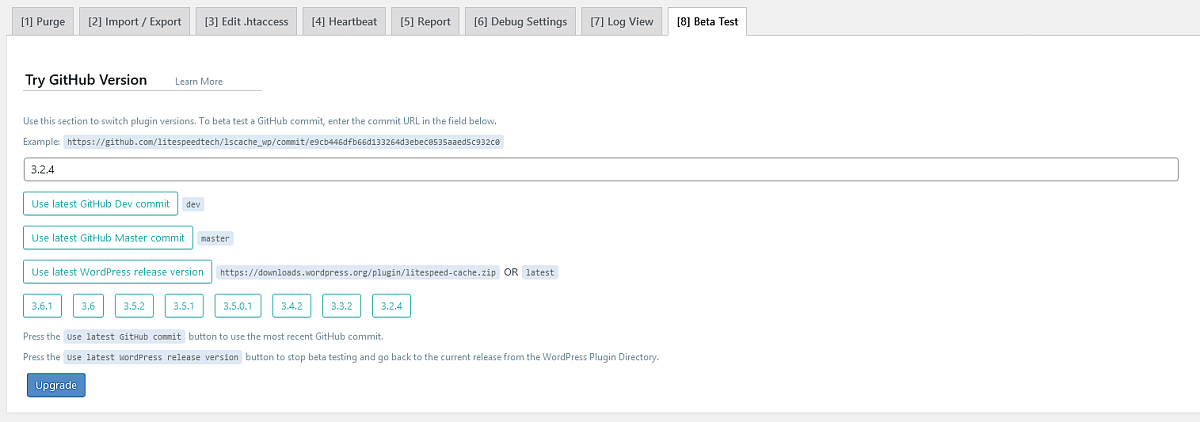Switch to the Log View tab

click(x=620, y=21)
